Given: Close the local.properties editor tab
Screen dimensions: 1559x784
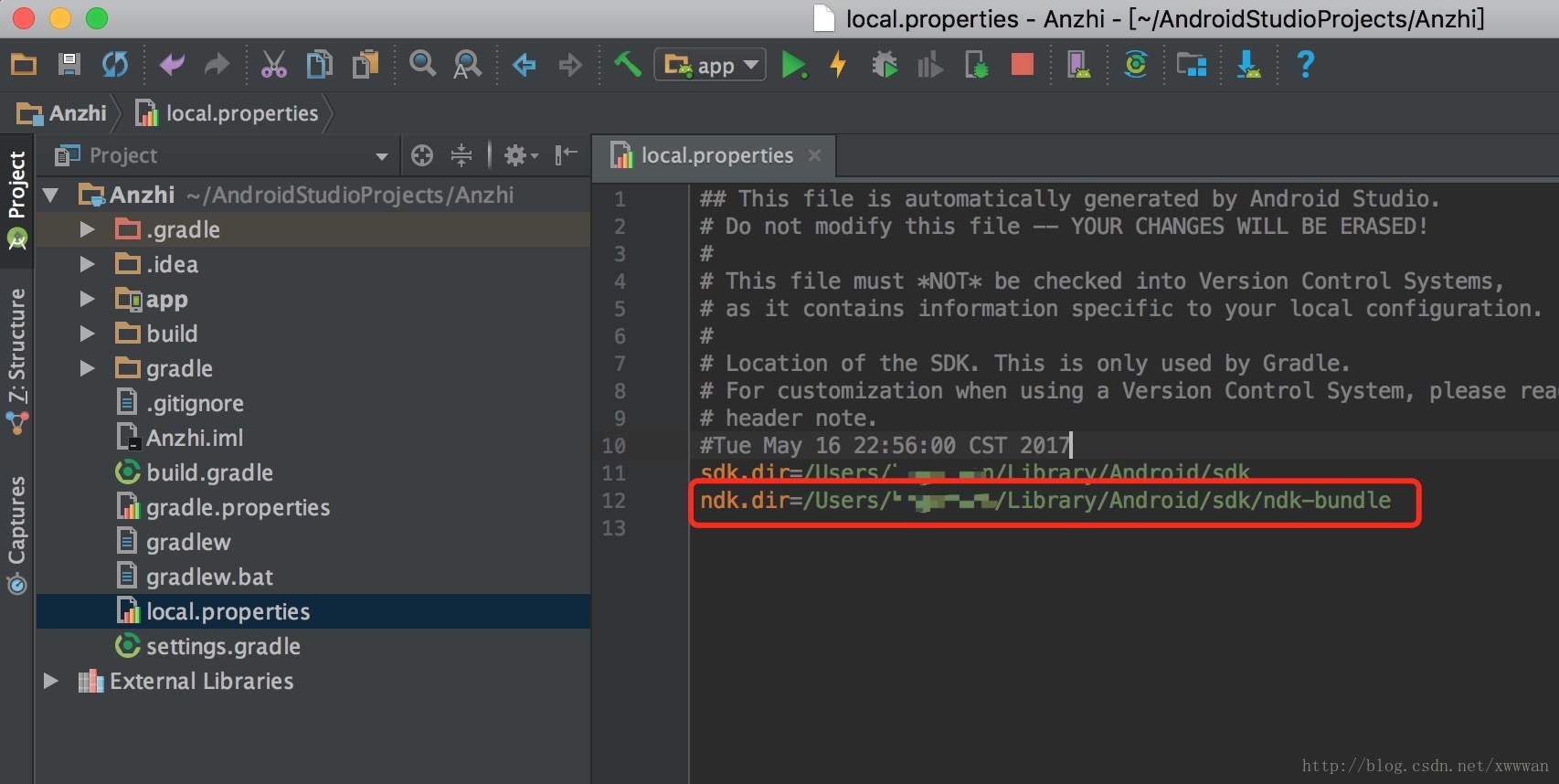Looking at the screenshot, I should pyautogui.click(x=815, y=156).
